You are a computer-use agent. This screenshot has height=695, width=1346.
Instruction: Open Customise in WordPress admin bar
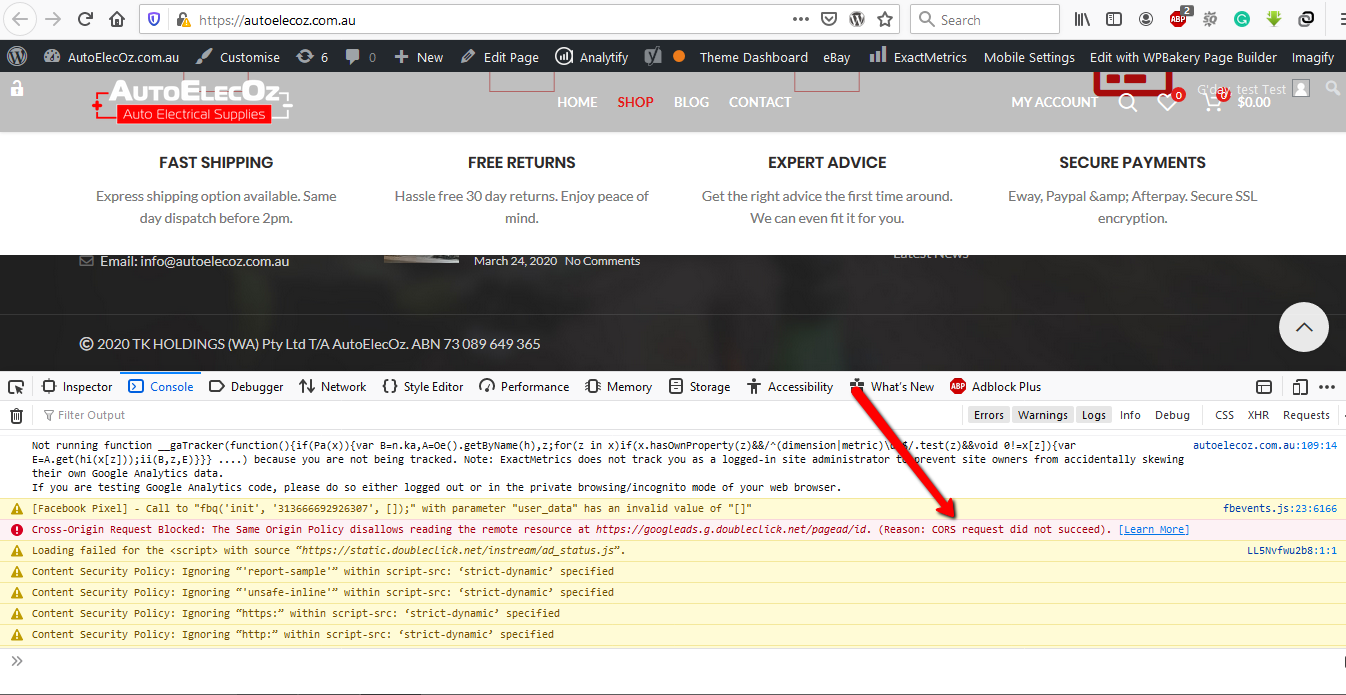coord(238,57)
